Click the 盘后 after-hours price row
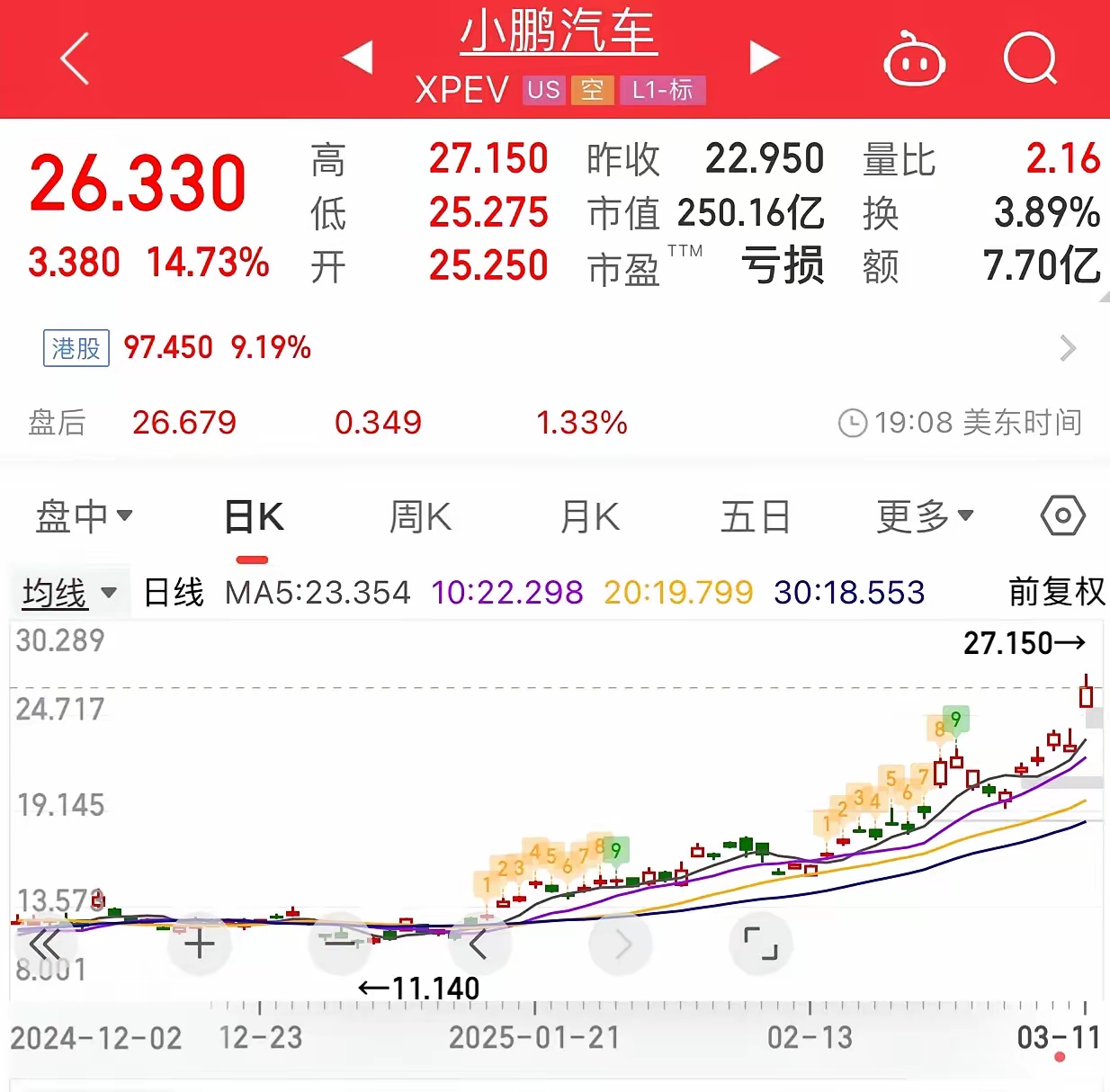Image resolution: width=1110 pixels, height=1092 pixels. (x=57, y=422)
